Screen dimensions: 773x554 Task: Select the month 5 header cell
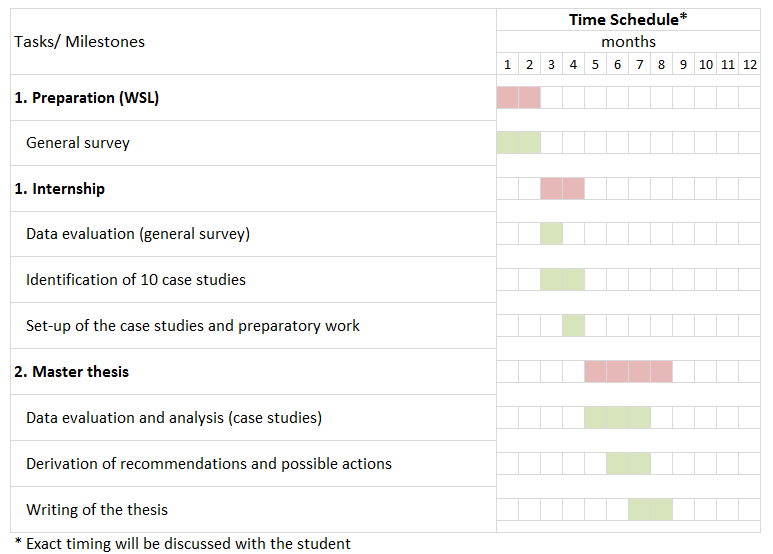(x=595, y=65)
